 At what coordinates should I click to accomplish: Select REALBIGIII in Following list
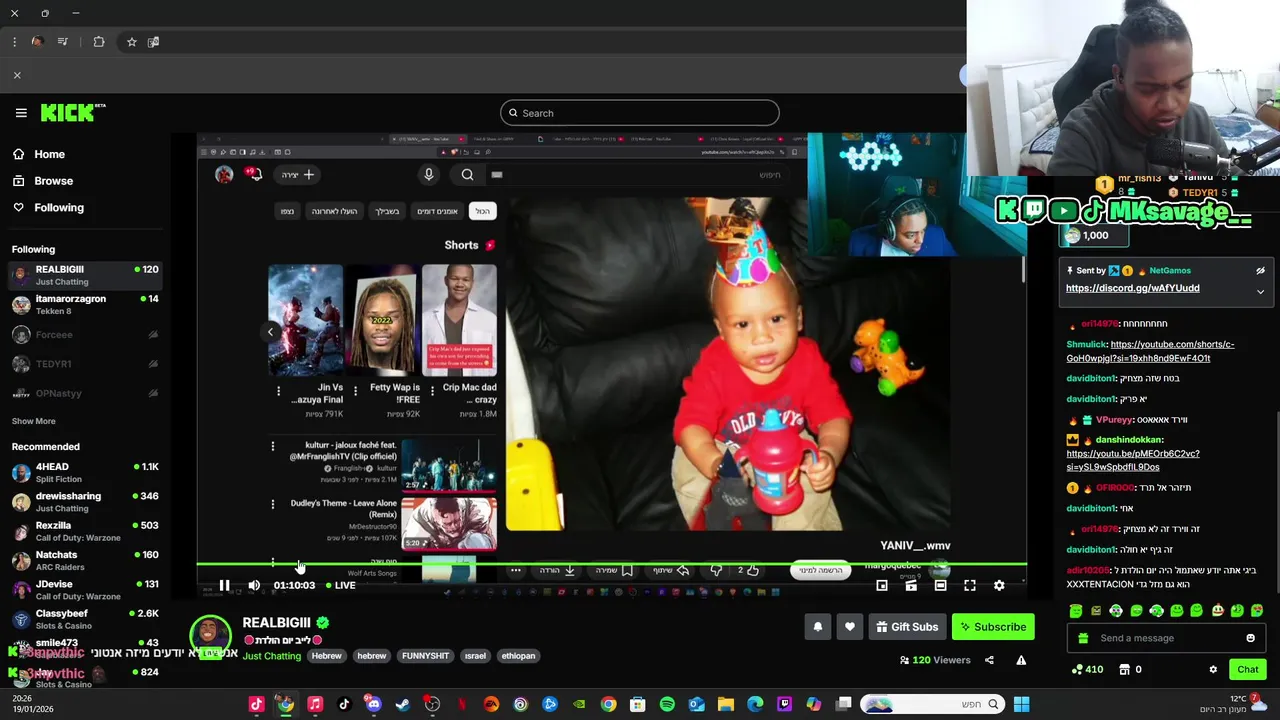(x=85, y=275)
